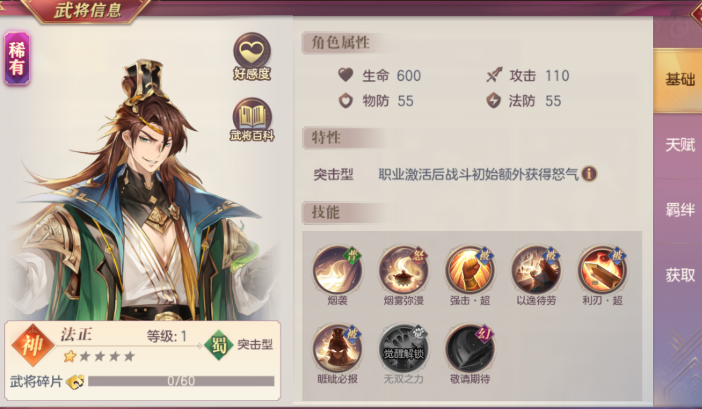Open the 武将百科 book icon
This screenshot has height=409, width=702.
[x=252, y=119]
